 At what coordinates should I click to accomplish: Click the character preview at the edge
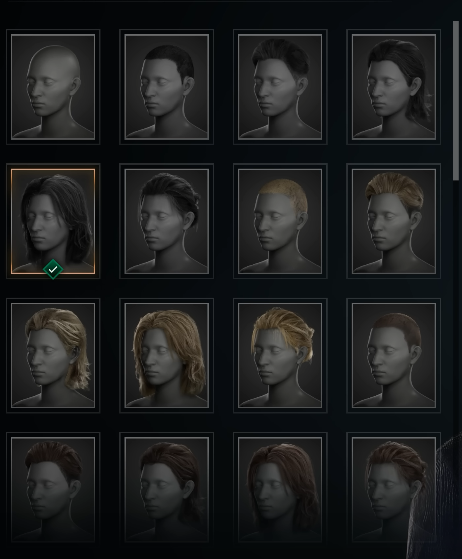click(437, 499)
